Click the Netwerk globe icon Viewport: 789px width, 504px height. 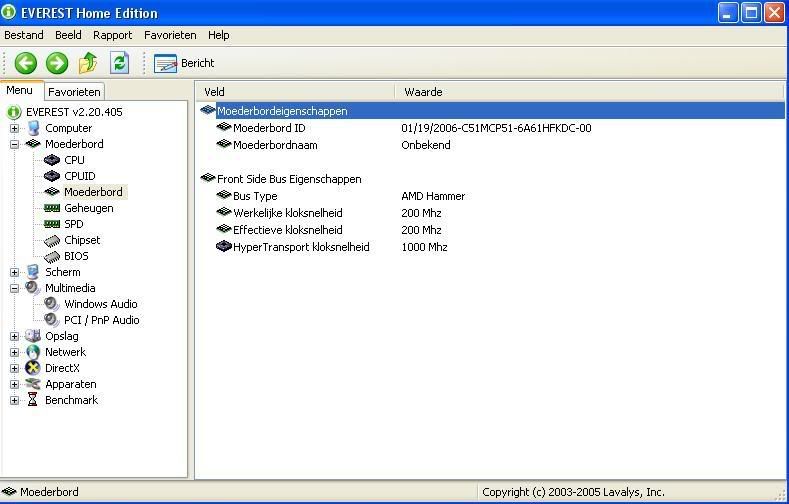pos(33,352)
